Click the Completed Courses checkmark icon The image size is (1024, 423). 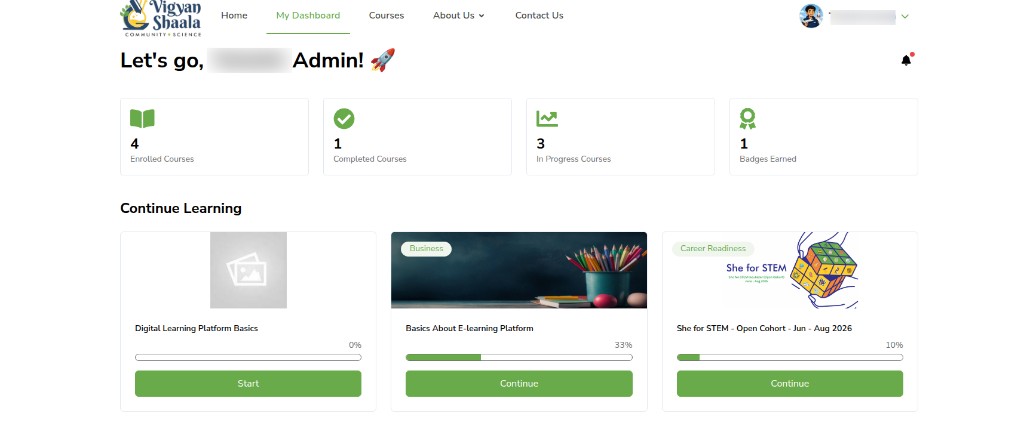[344, 119]
